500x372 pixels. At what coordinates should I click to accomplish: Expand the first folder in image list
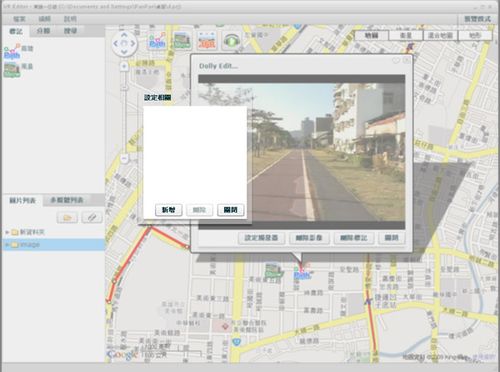pyautogui.click(x=7, y=232)
